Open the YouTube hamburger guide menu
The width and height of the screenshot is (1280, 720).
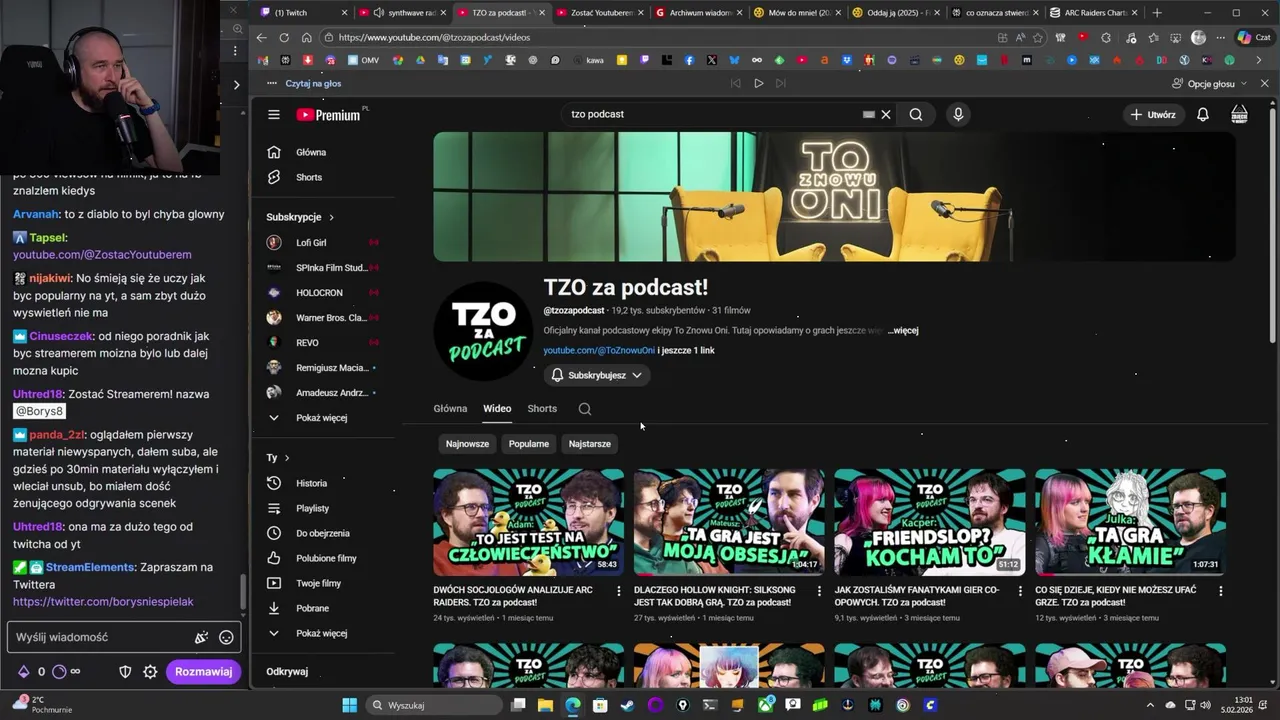[x=273, y=114]
